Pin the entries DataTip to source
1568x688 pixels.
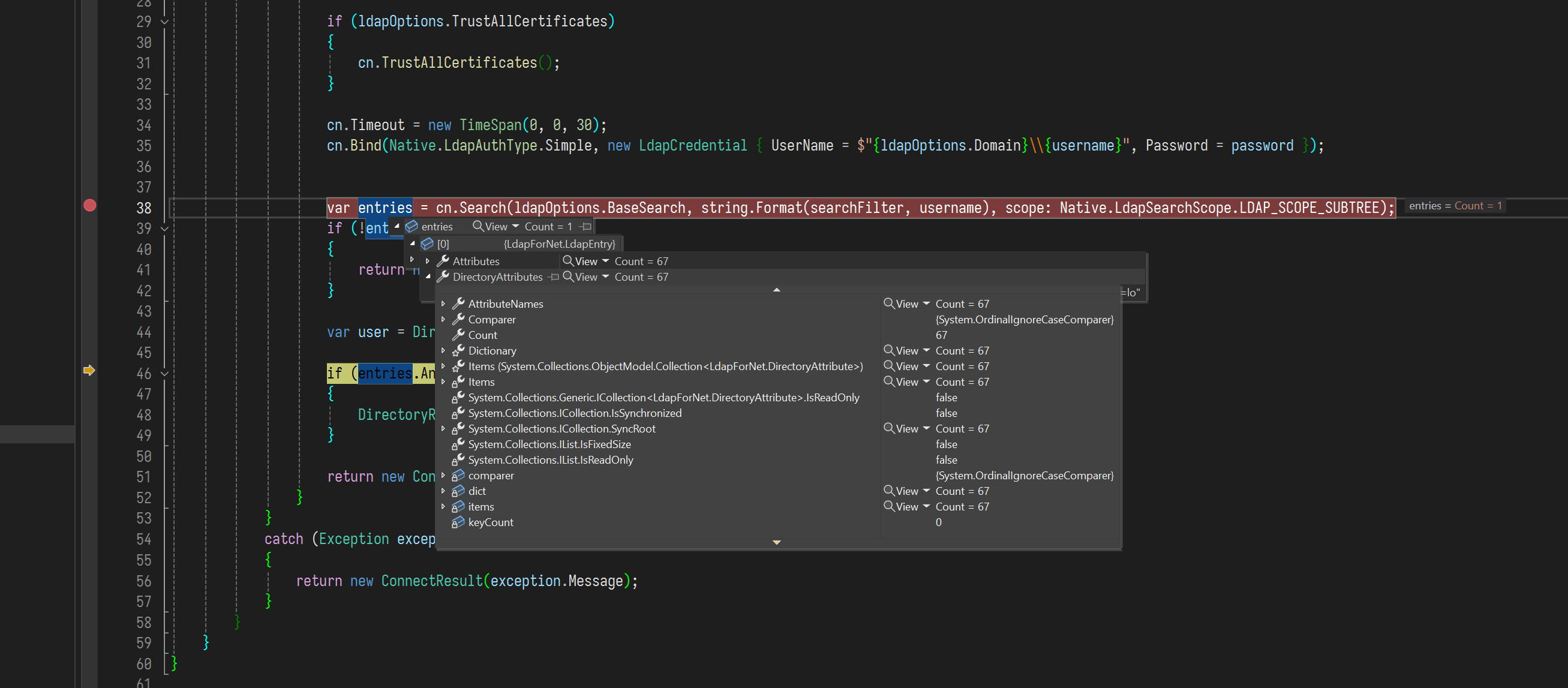pos(586,227)
